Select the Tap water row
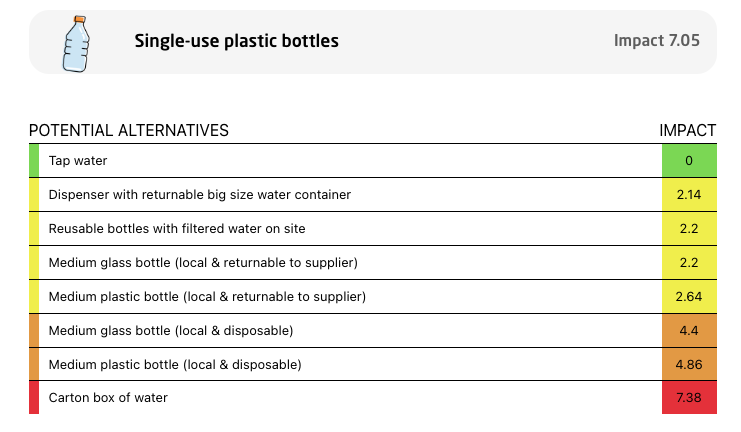 (x=373, y=161)
